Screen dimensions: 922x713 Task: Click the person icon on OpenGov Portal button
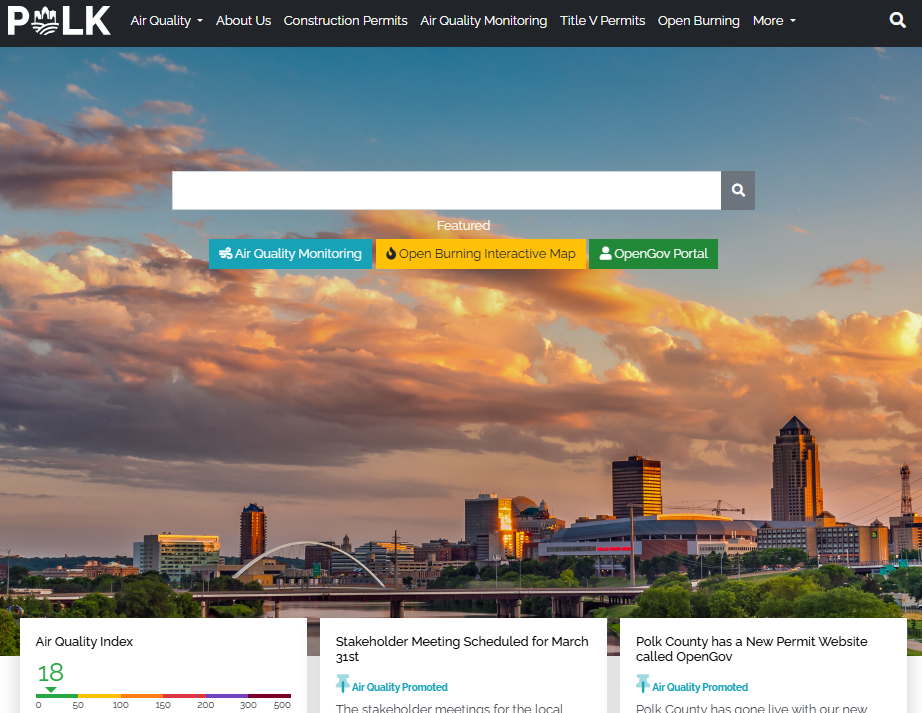605,254
